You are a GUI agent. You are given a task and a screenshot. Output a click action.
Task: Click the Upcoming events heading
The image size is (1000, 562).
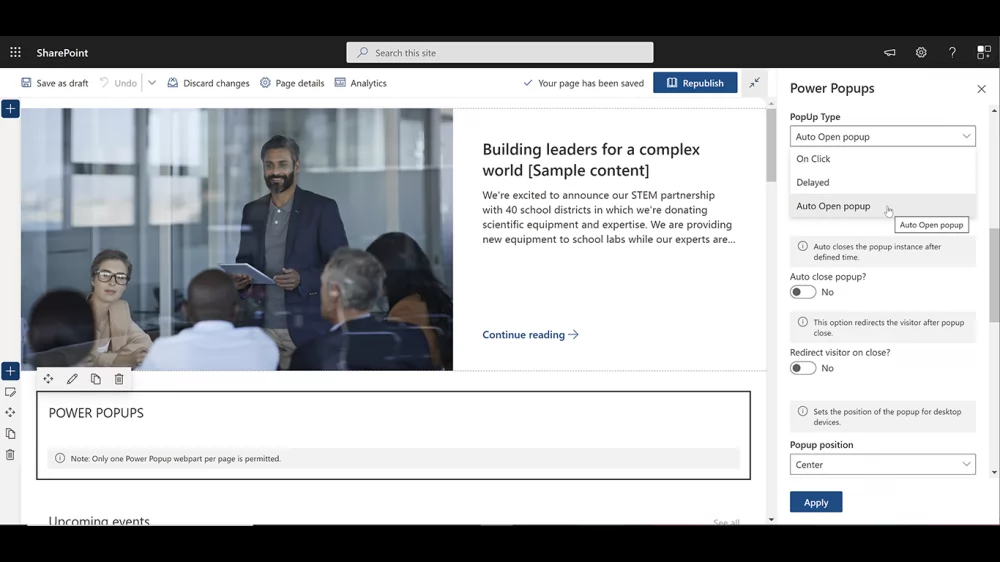[x=99, y=521]
